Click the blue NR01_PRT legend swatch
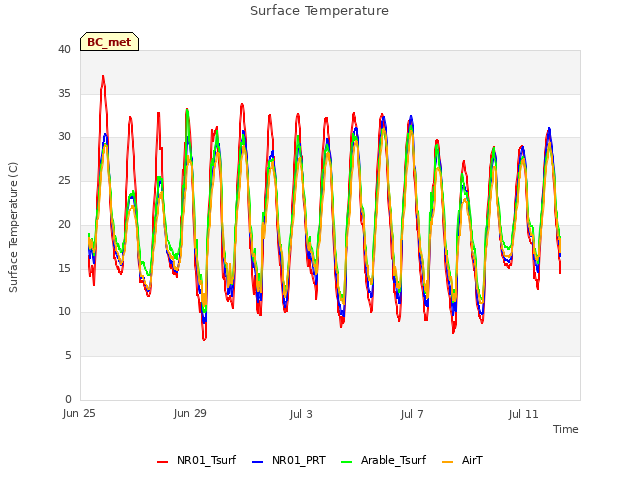Screen dimensions: 640x480 (x=258, y=462)
